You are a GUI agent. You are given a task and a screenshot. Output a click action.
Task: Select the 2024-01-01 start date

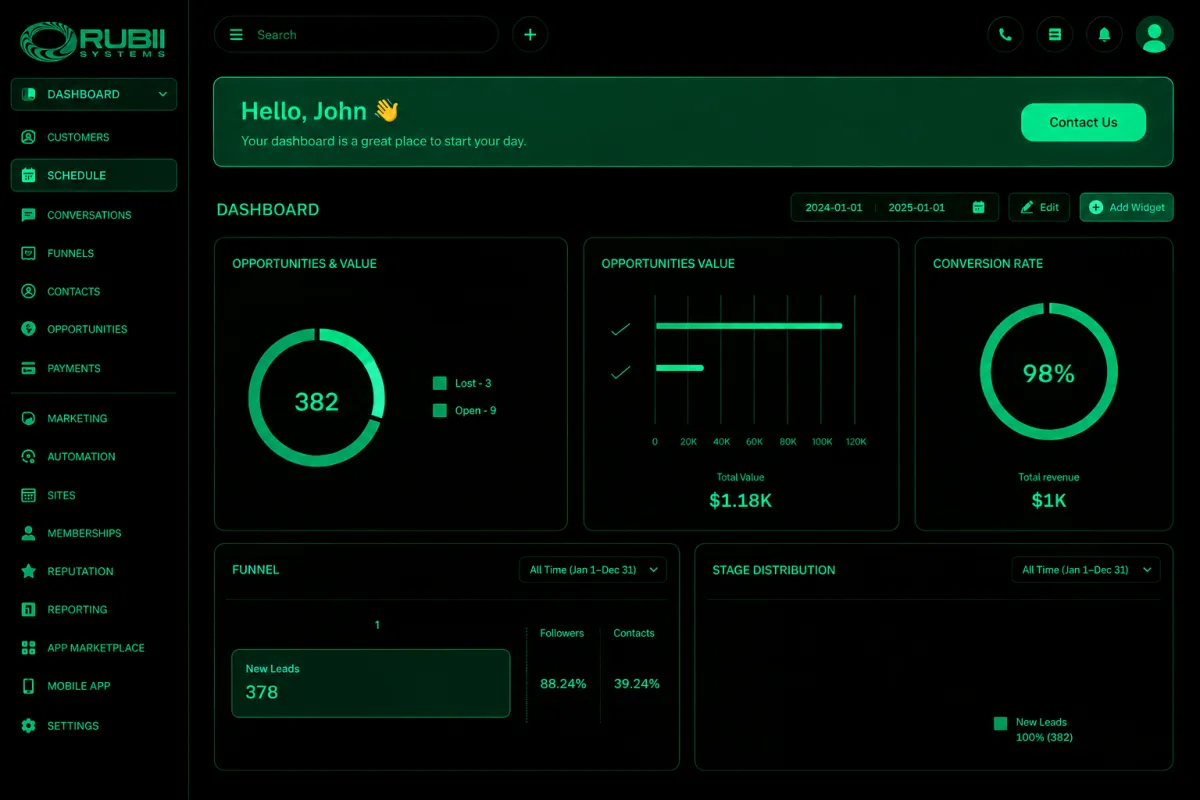coord(834,208)
